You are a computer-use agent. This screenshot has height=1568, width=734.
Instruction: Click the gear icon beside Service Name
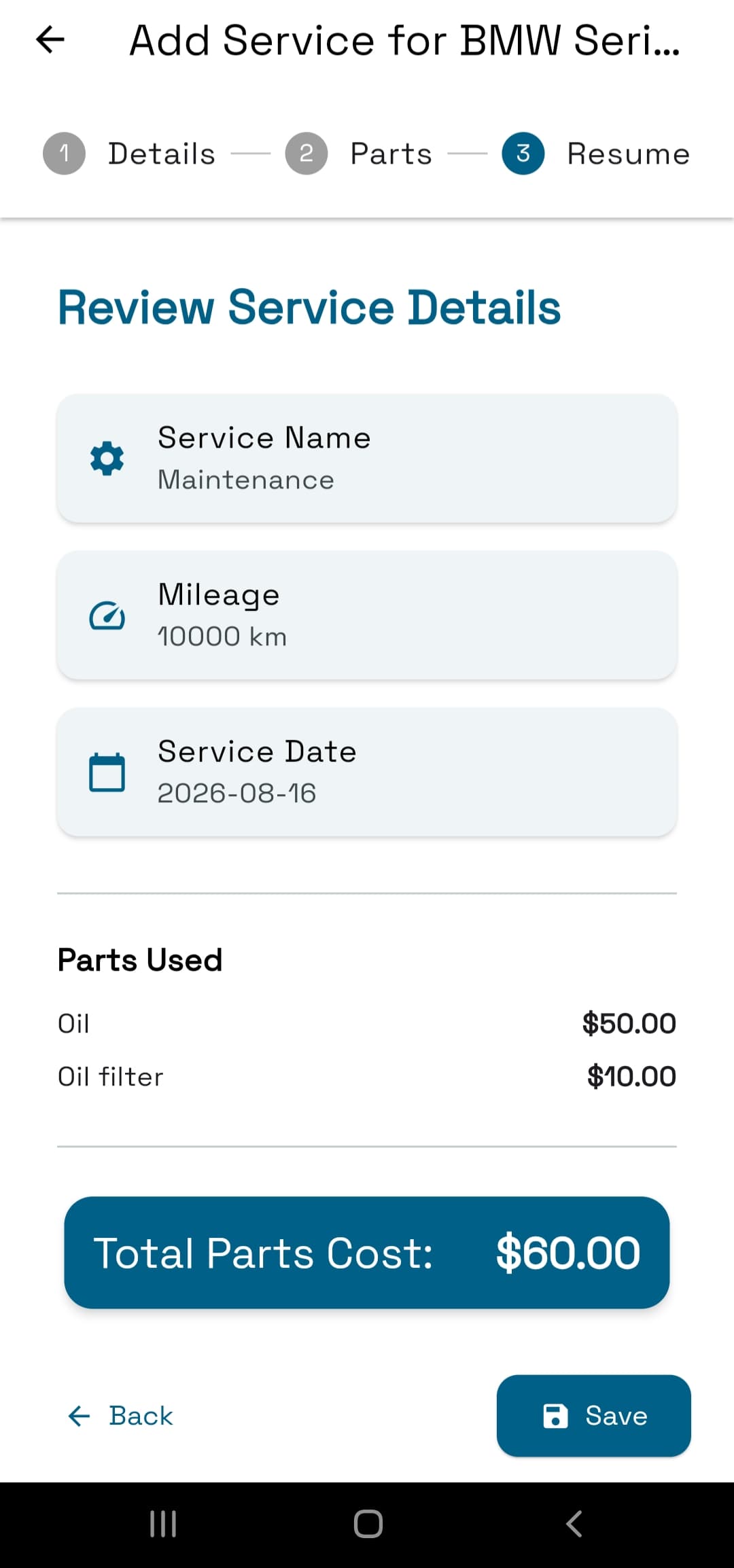click(107, 459)
